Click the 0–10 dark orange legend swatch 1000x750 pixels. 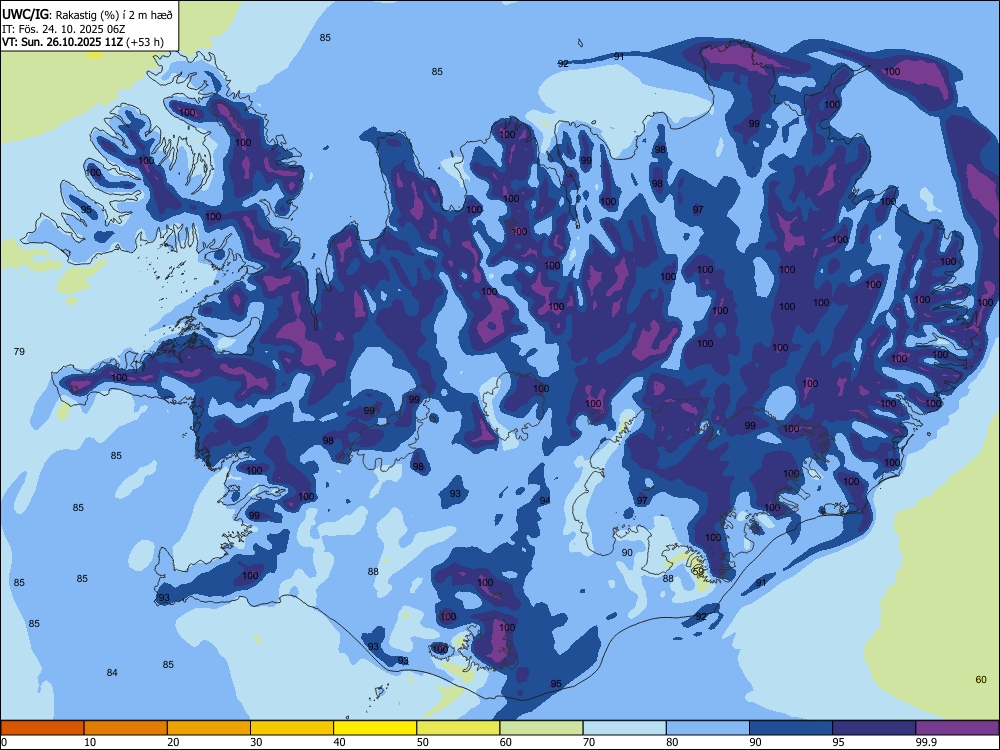click(x=42, y=728)
